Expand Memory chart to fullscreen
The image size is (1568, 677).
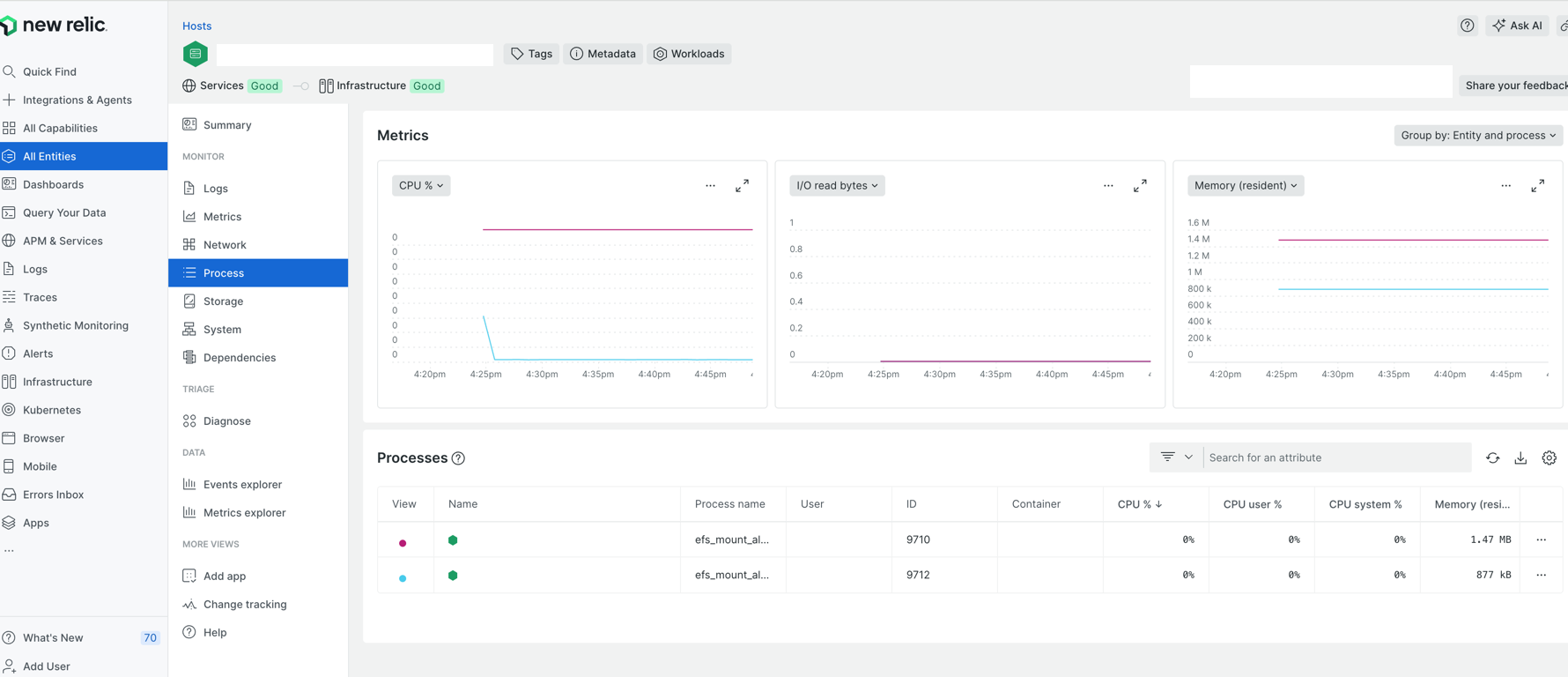click(1538, 185)
